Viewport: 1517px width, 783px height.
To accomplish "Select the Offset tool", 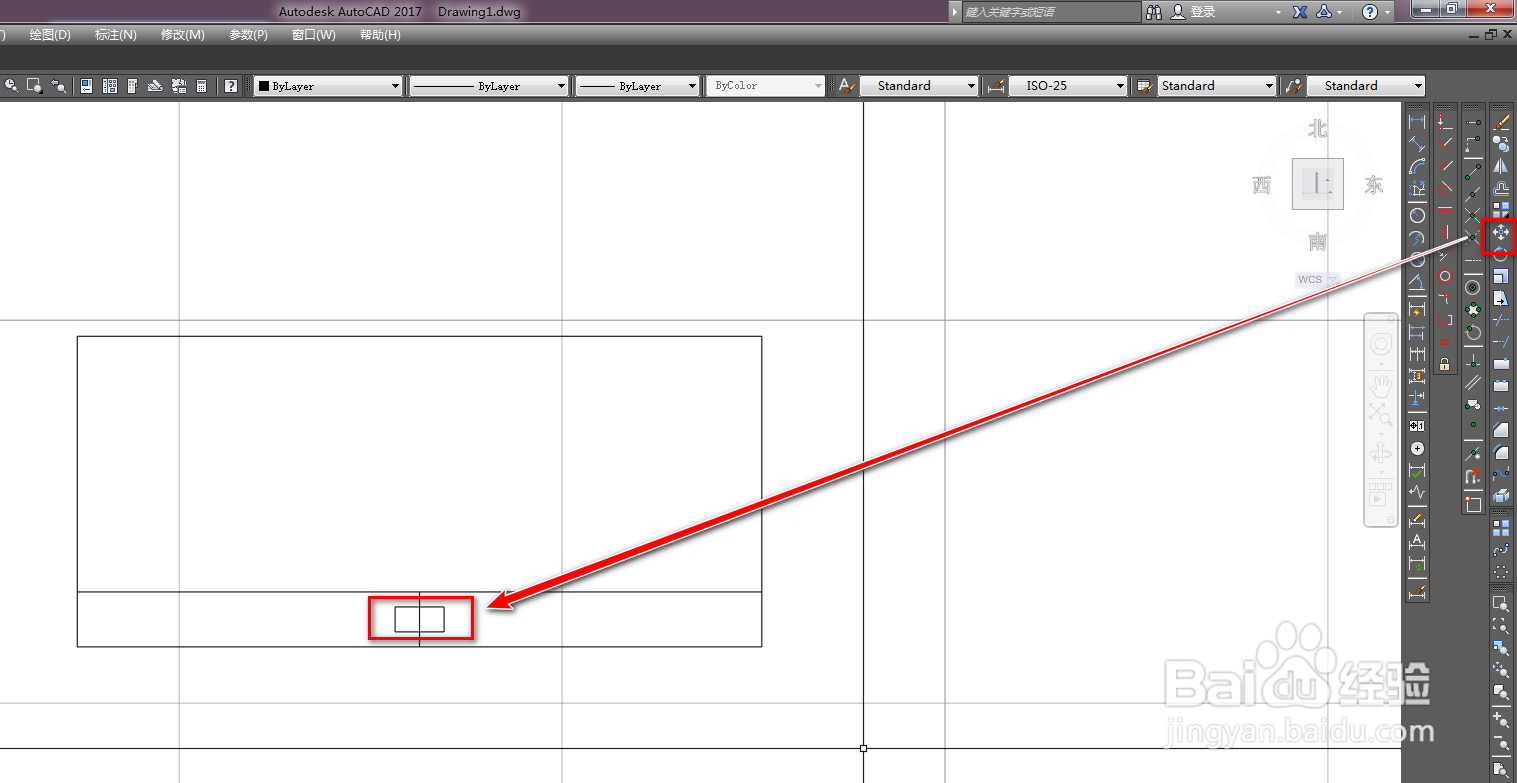I will [x=1501, y=189].
